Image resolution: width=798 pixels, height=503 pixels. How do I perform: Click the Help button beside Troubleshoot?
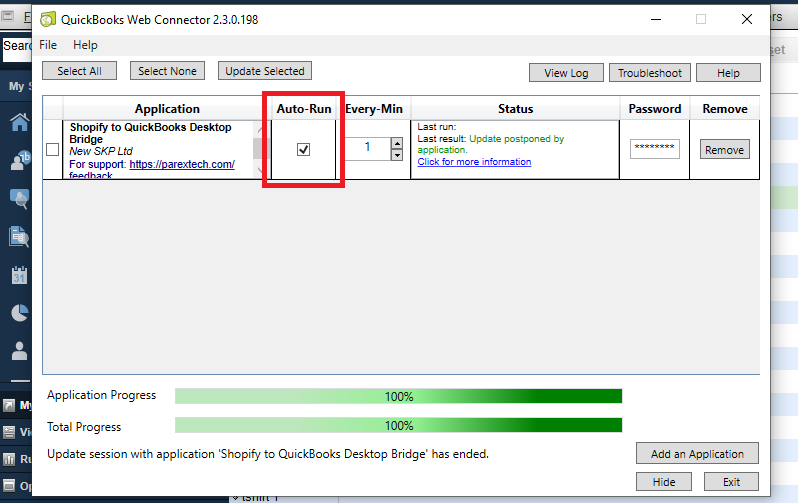[728, 73]
